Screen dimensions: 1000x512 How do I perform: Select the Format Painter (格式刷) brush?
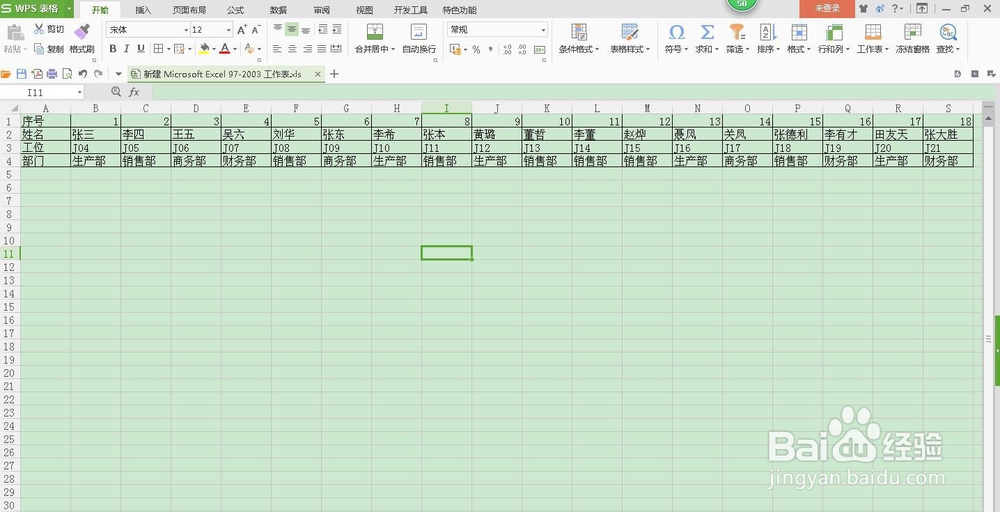pyautogui.click(x=82, y=31)
